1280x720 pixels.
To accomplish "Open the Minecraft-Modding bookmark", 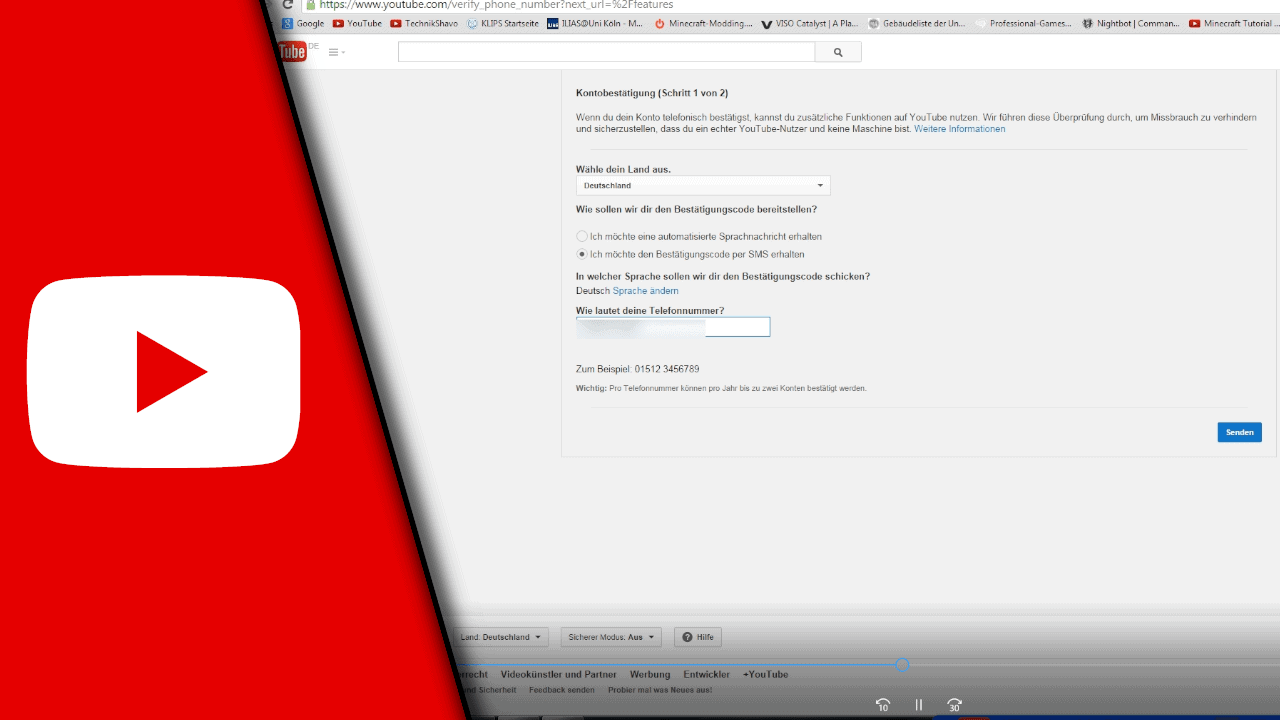I will click(704, 23).
